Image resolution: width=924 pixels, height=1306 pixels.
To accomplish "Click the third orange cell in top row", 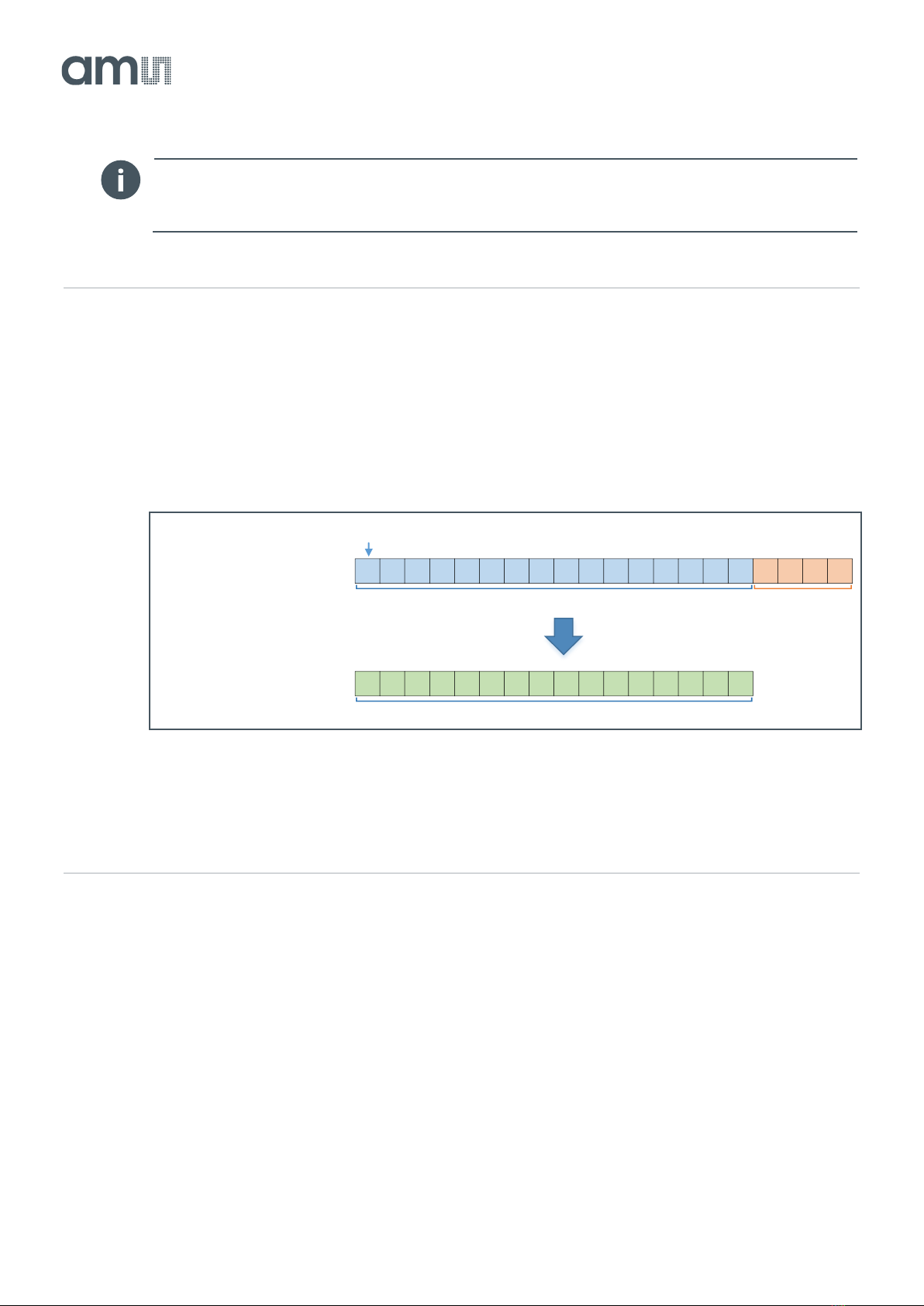I will (815, 571).
